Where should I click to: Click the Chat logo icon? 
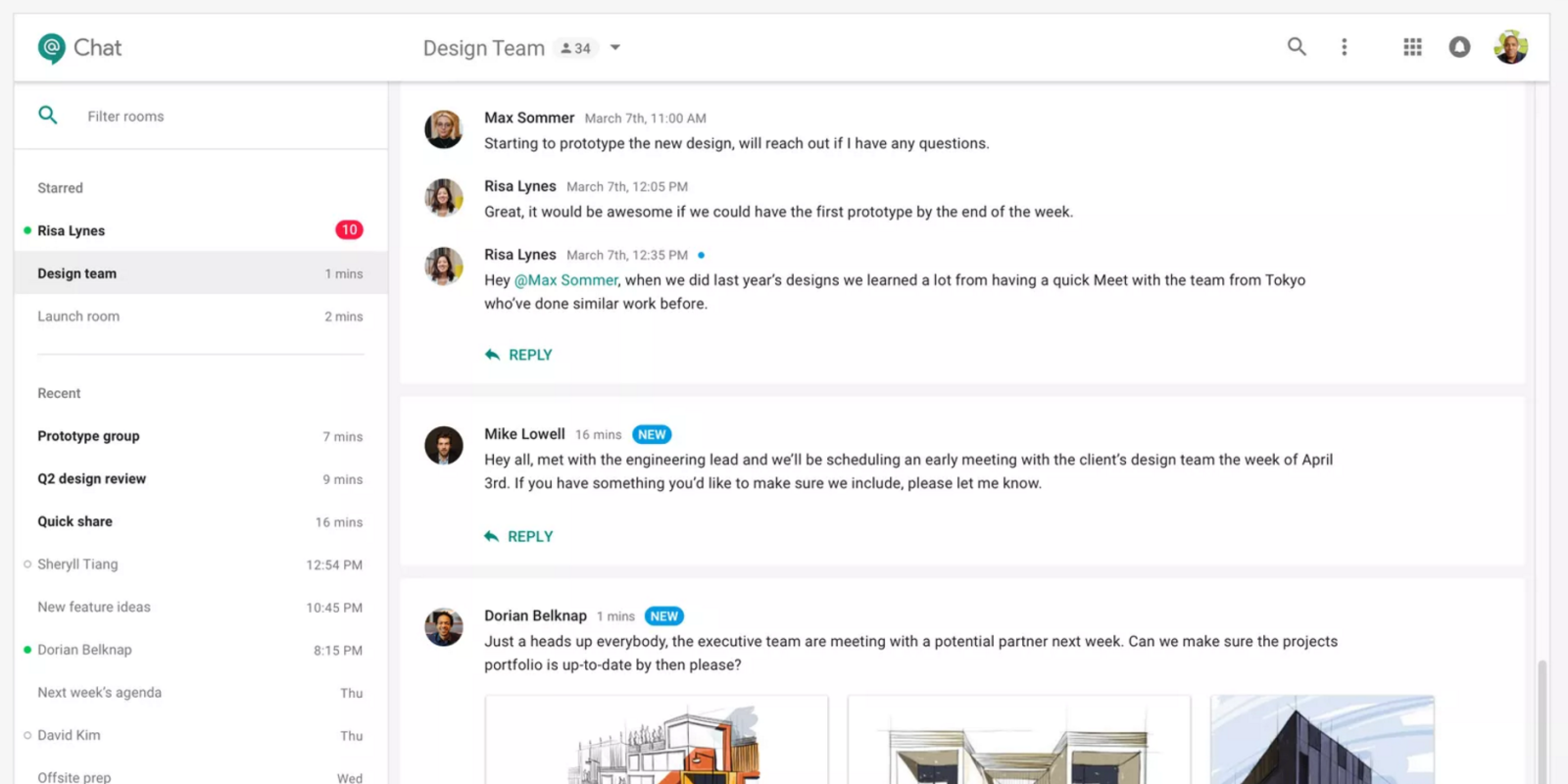pos(51,48)
